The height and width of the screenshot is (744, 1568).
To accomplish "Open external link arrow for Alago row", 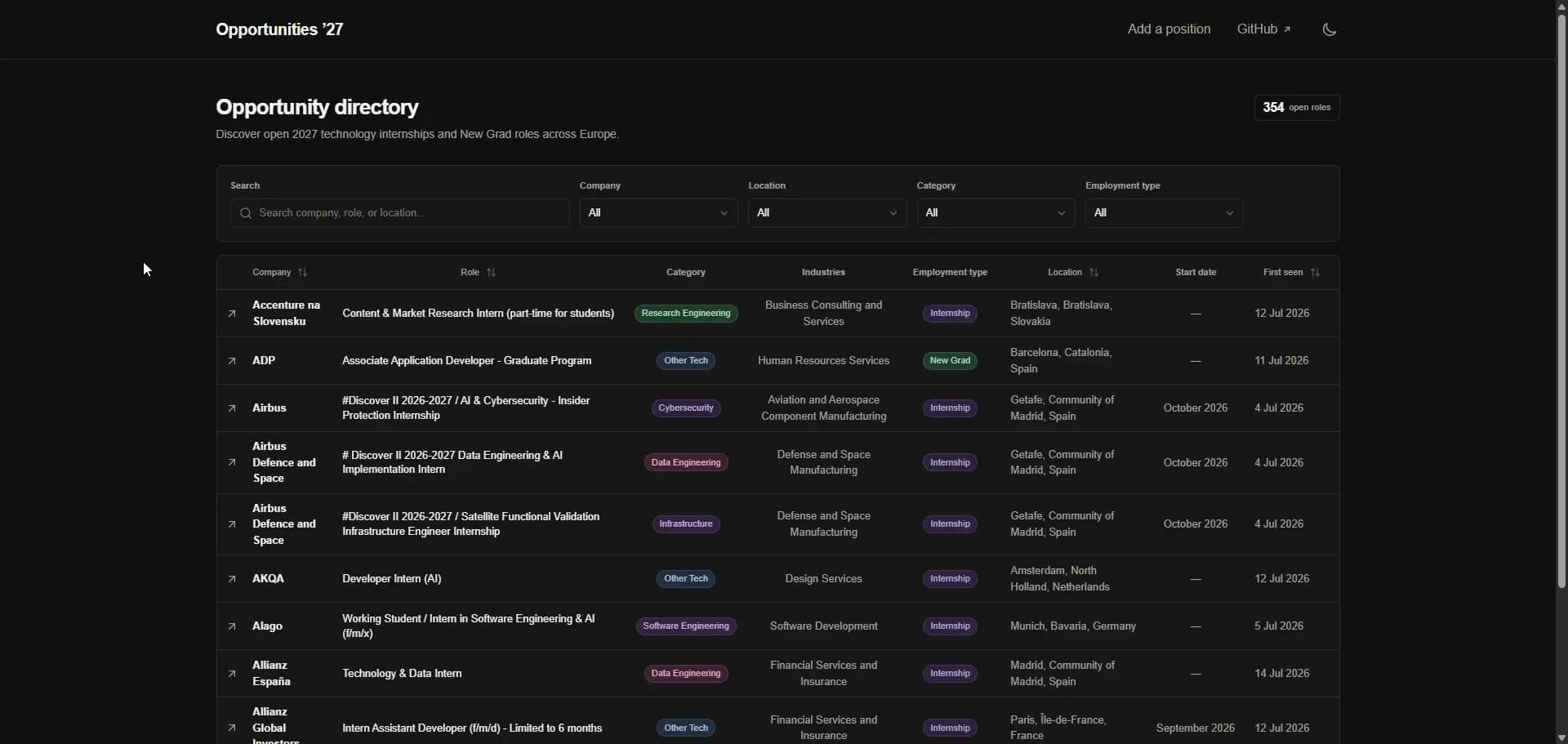I will (232, 626).
